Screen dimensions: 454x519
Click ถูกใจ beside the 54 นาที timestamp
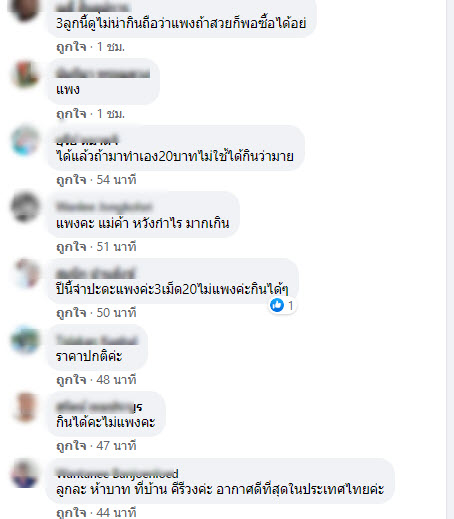(x=71, y=180)
